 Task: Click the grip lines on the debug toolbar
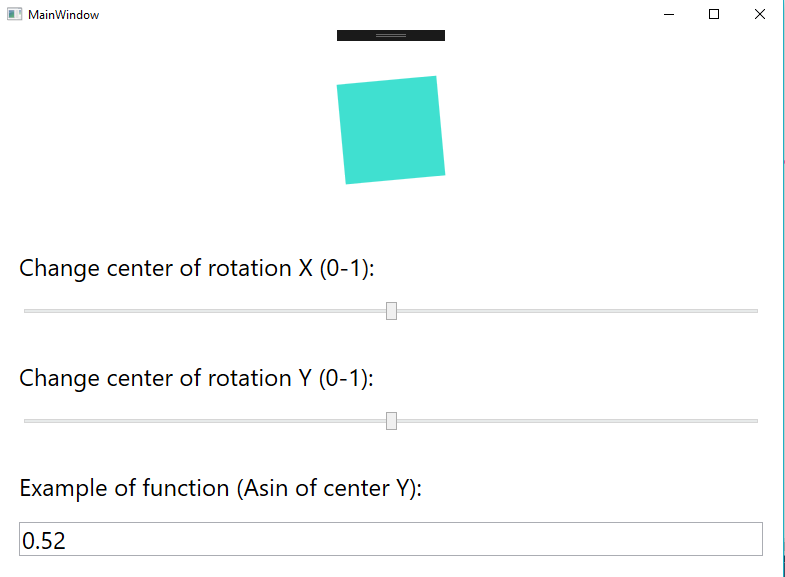point(391,36)
